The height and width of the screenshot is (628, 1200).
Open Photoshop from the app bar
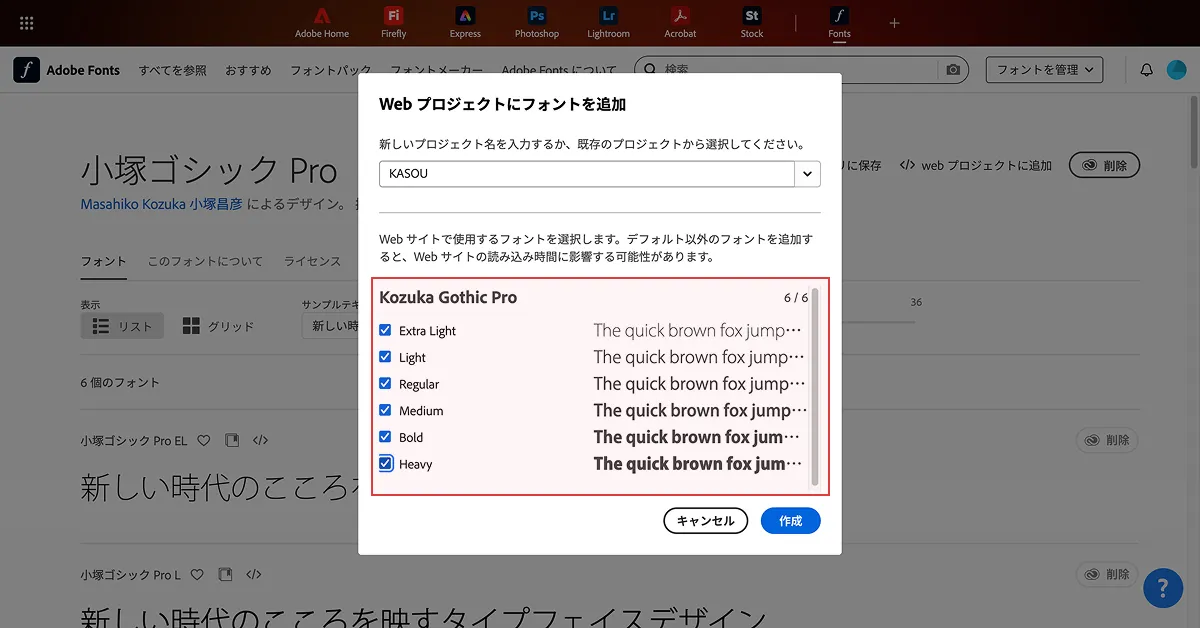pos(537,17)
